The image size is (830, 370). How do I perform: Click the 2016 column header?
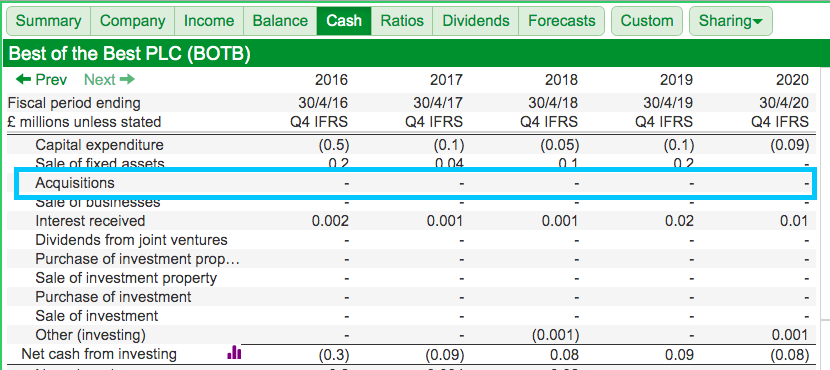[x=331, y=80]
